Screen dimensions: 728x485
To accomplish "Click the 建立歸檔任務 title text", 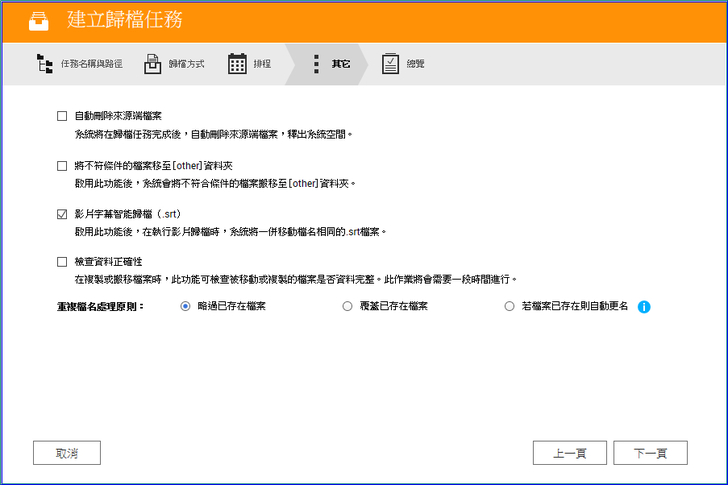I will [x=125, y=20].
